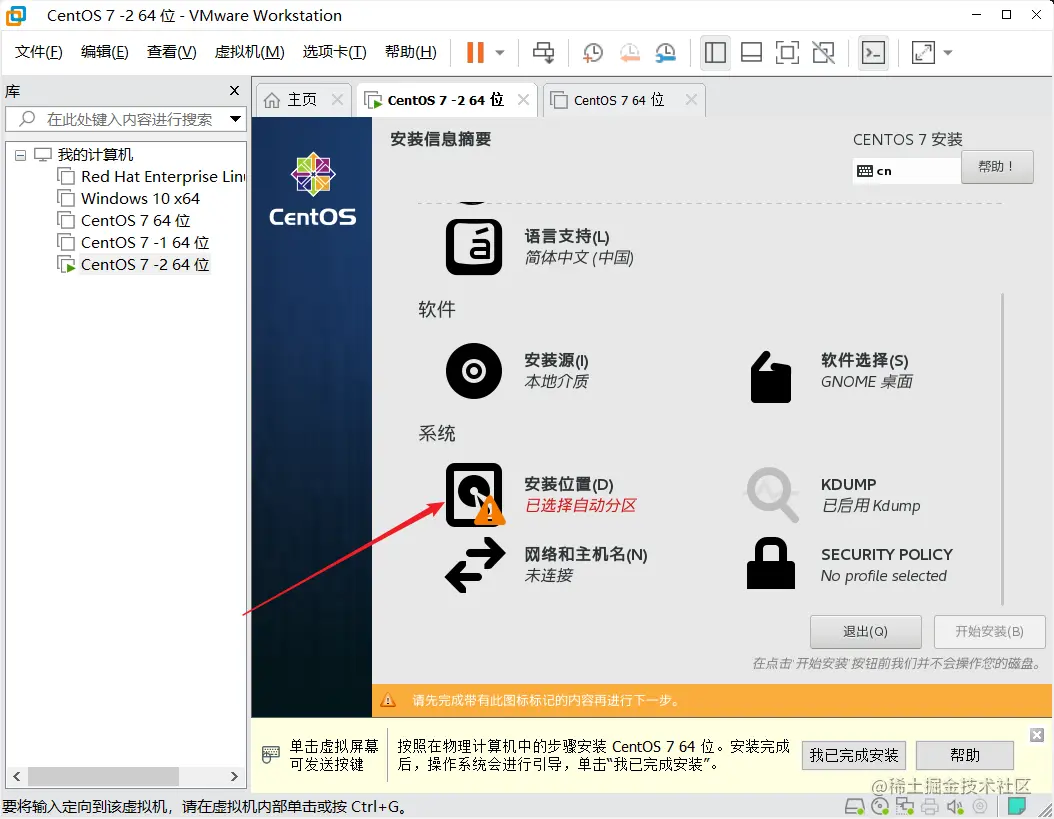Toggle the library sidebar view
Image resolution: width=1054 pixels, height=819 pixels.
[715, 52]
